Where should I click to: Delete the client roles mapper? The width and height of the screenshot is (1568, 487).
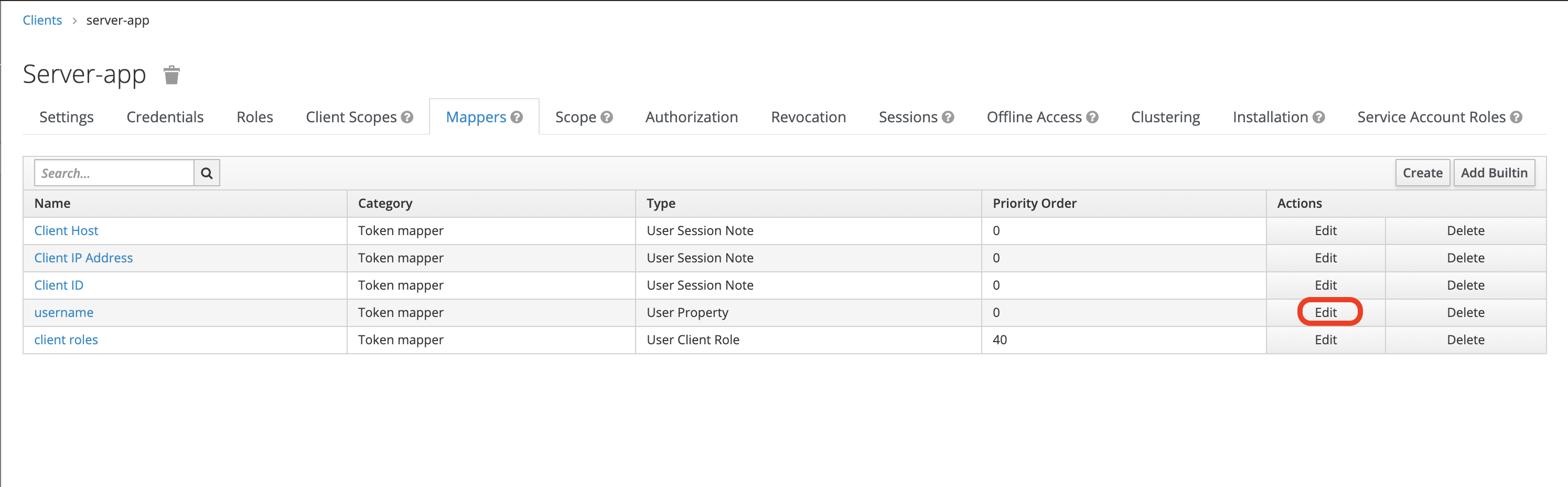(x=1465, y=340)
